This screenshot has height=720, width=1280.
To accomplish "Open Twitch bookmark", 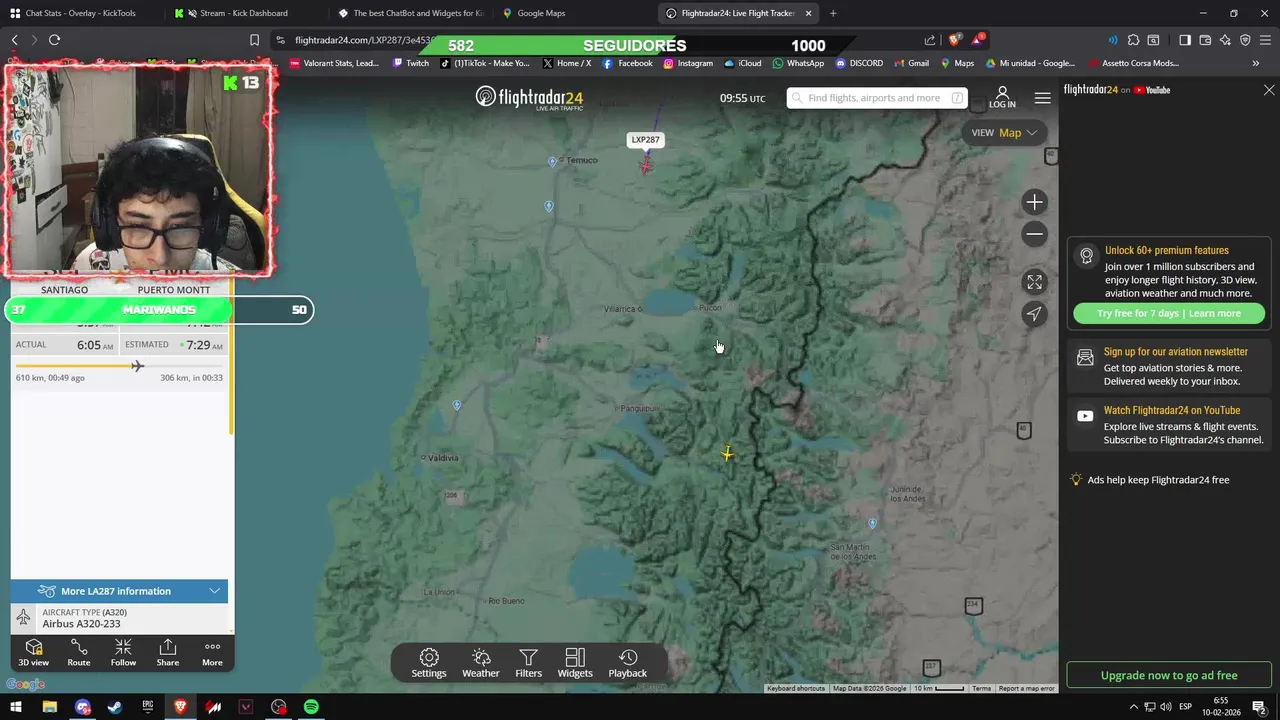I will (410, 63).
